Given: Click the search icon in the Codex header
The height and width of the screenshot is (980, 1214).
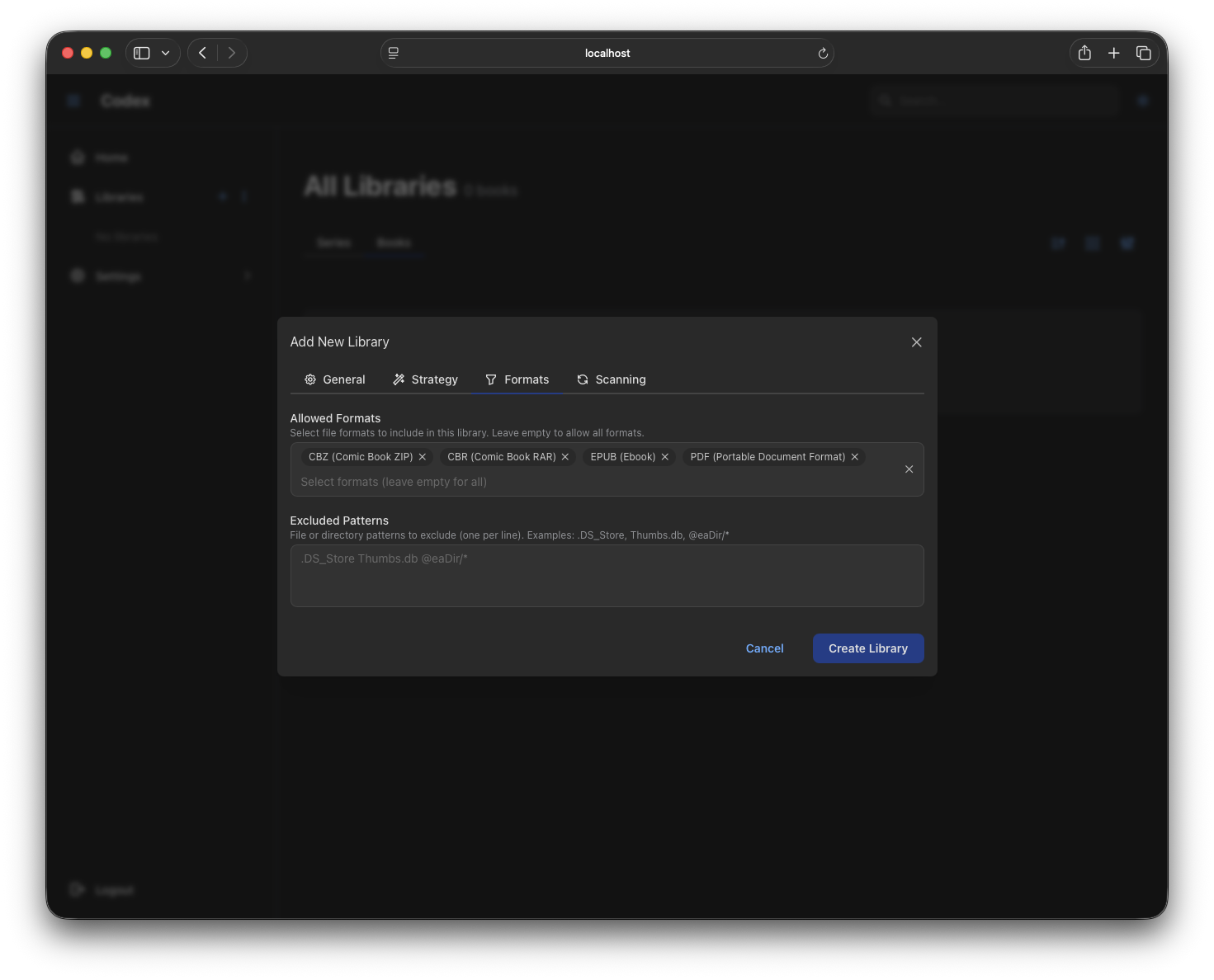Looking at the screenshot, I should tap(884, 101).
